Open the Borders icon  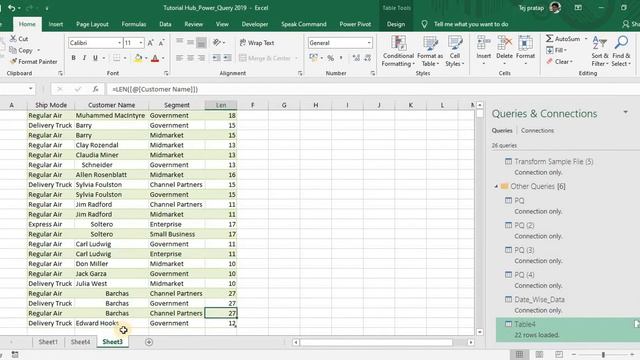coord(116,58)
